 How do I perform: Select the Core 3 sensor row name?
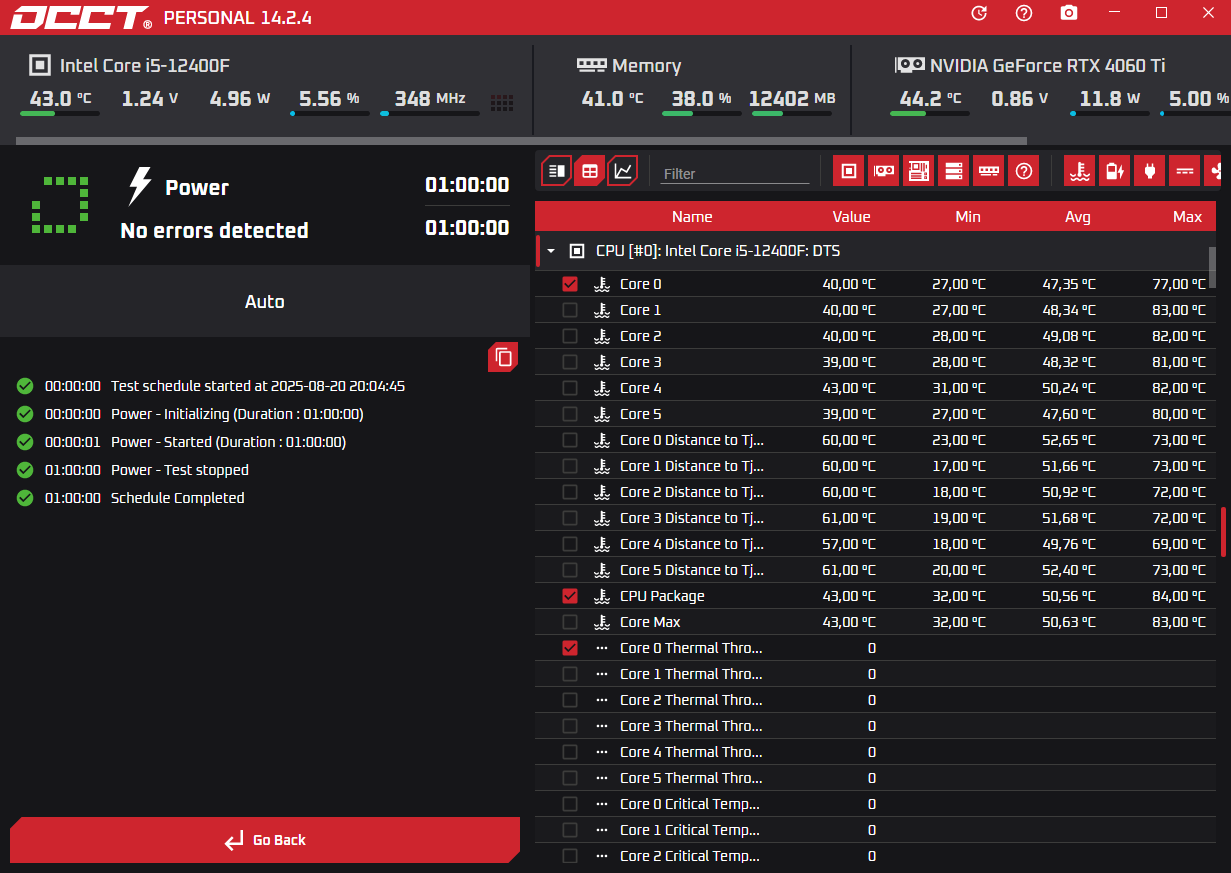pyautogui.click(x=641, y=362)
